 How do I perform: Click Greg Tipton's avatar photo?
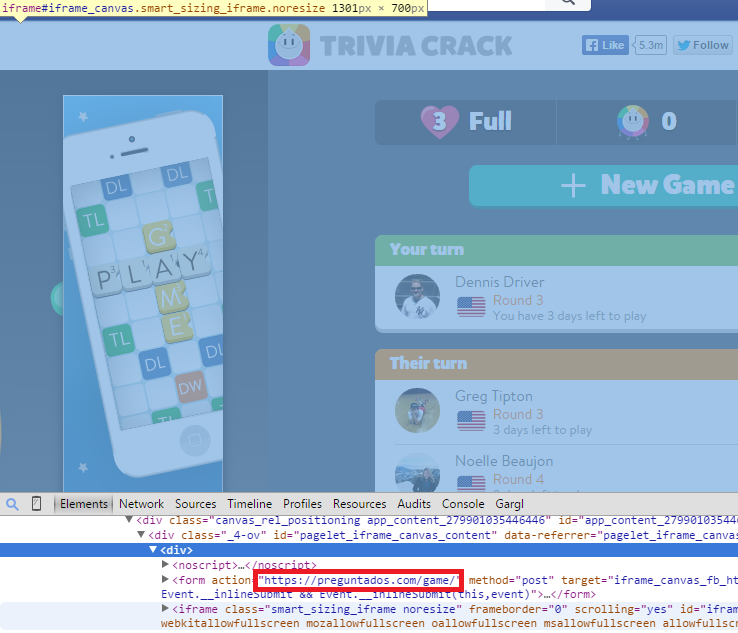click(416, 411)
